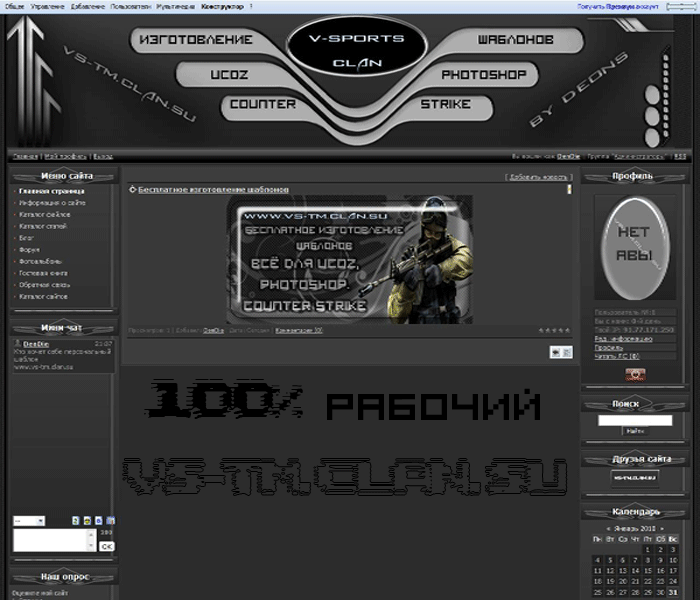Click the question mark help item
Viewport: 700px width, 600px height.
(251, 7)
